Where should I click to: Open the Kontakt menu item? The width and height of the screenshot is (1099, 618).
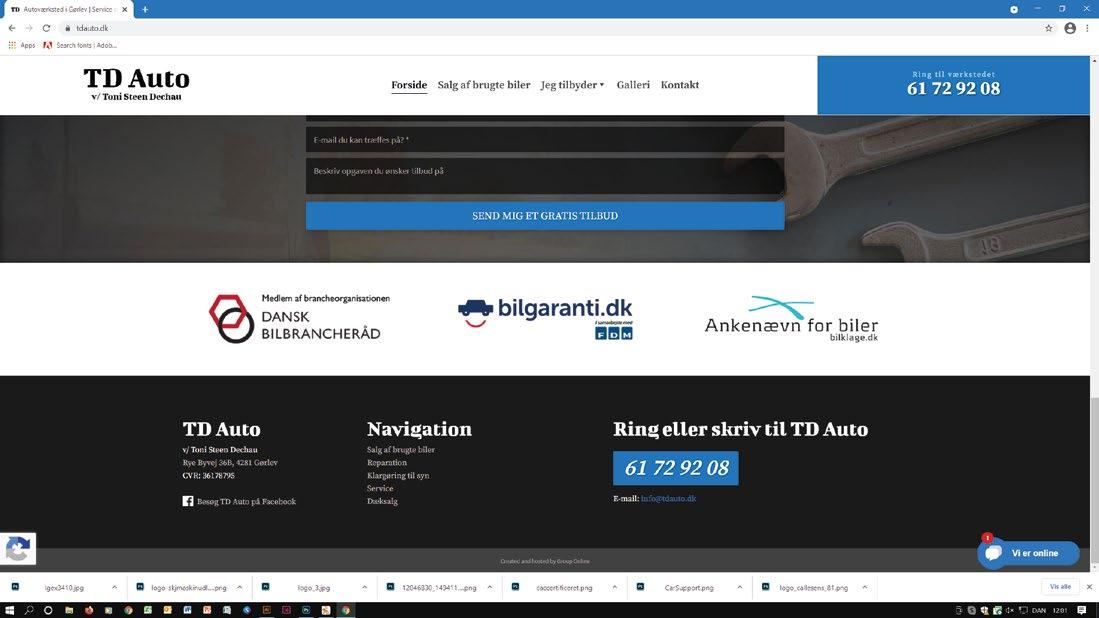pyautogui.click(x=680, y=85)
